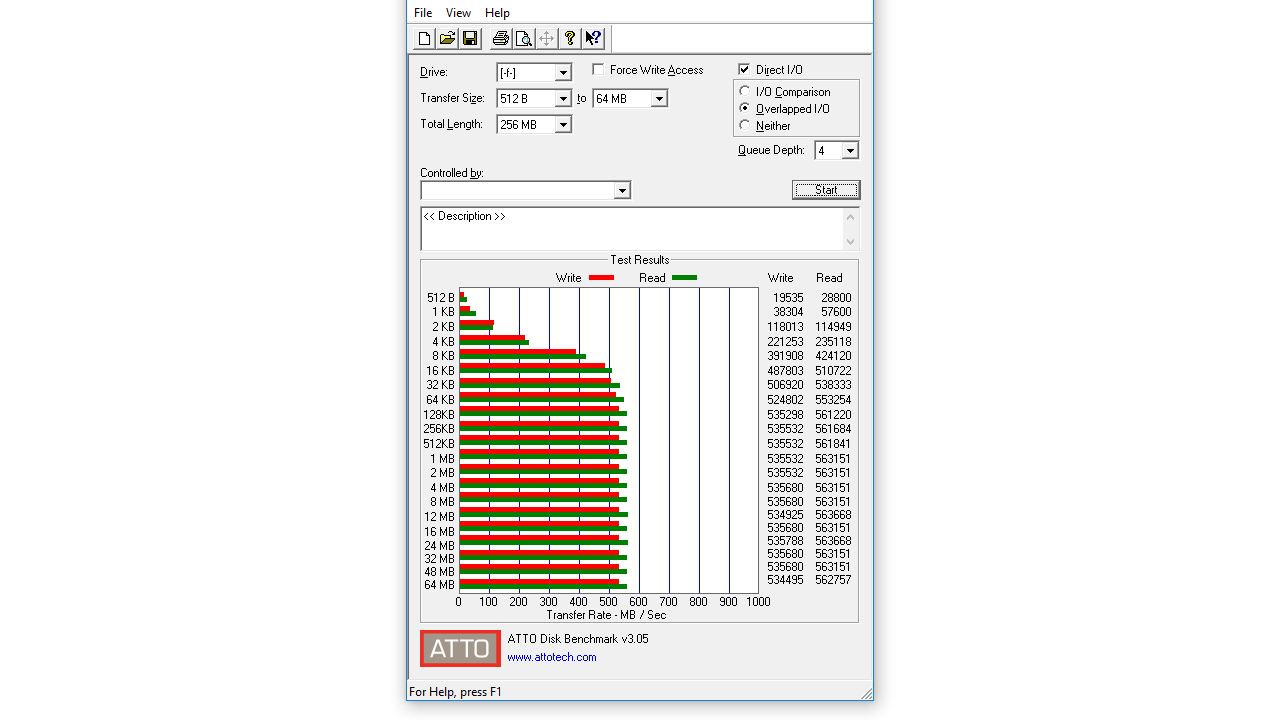Click read value 553254
The image size is (1280, 720).
click(x=833, y=400)
